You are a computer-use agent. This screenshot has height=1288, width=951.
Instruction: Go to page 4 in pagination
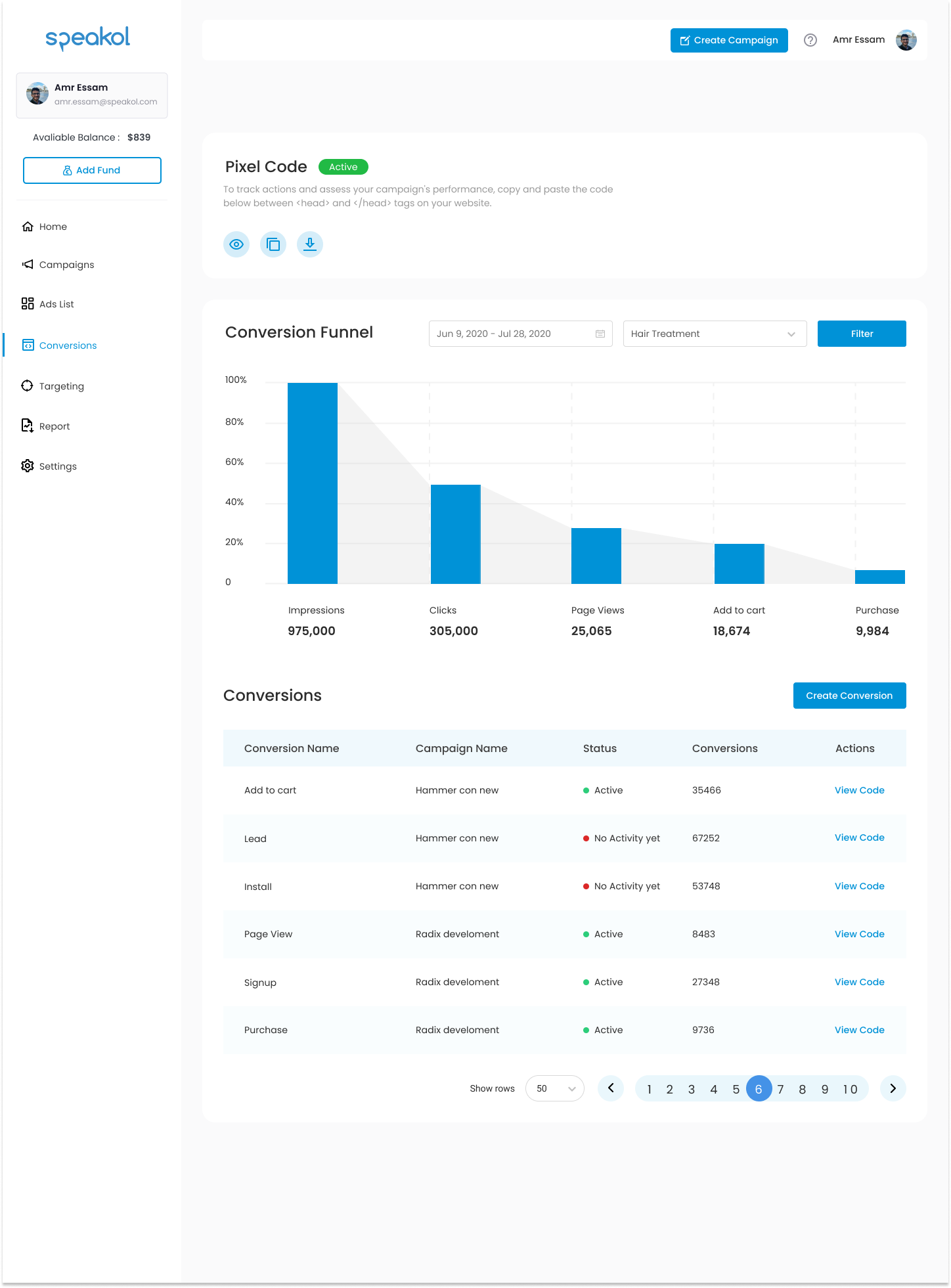tap(714, 1089)
